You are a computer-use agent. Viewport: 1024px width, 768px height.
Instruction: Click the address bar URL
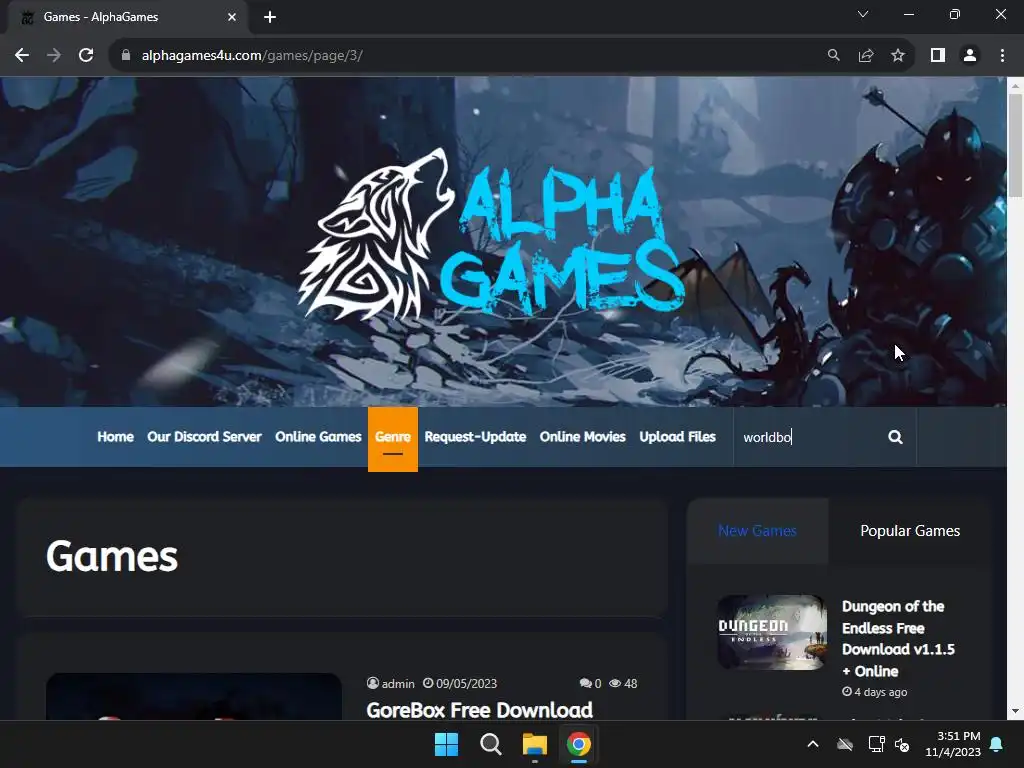[252, 56]
